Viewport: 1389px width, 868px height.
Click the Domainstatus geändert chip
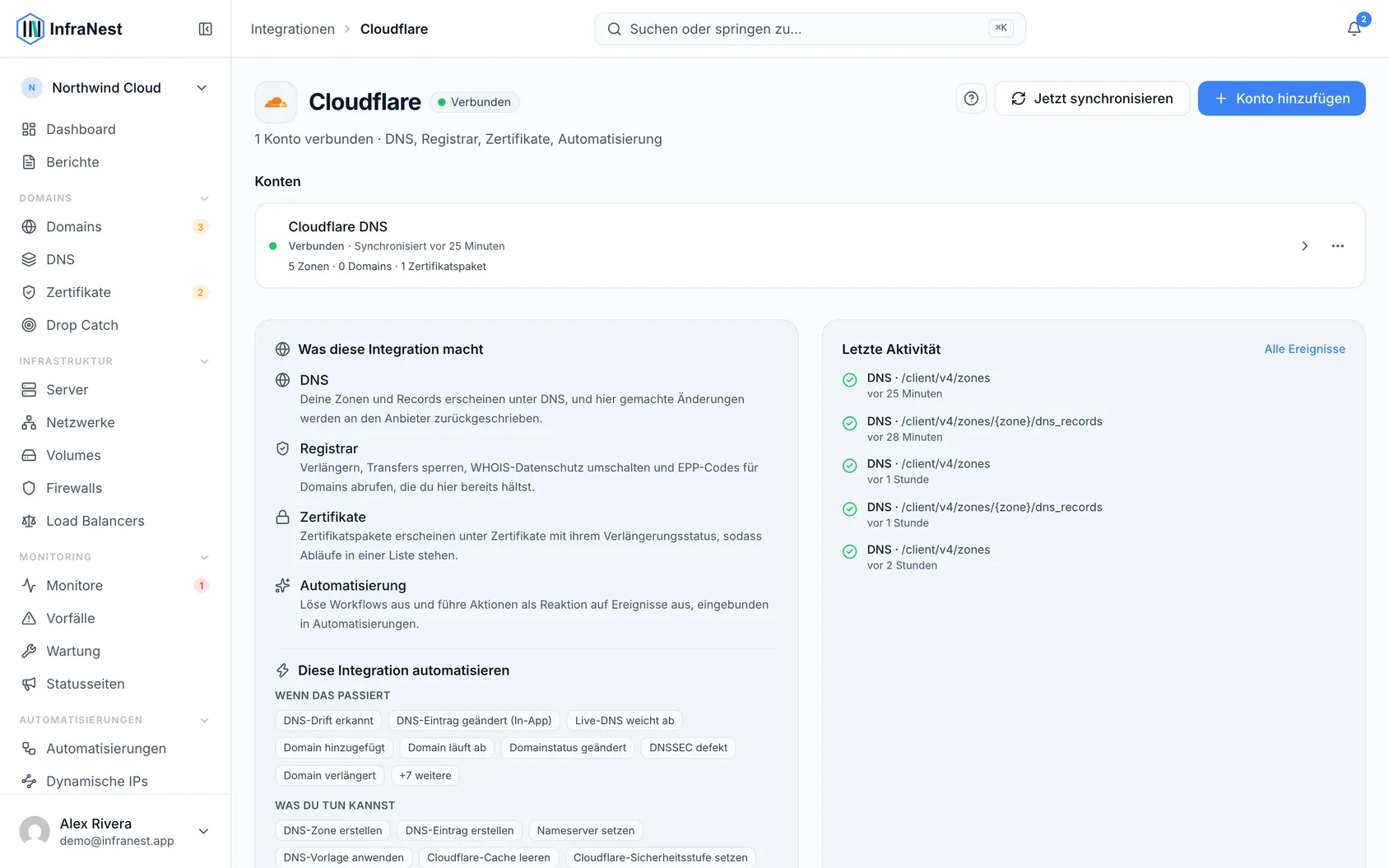tap(568, 748)
